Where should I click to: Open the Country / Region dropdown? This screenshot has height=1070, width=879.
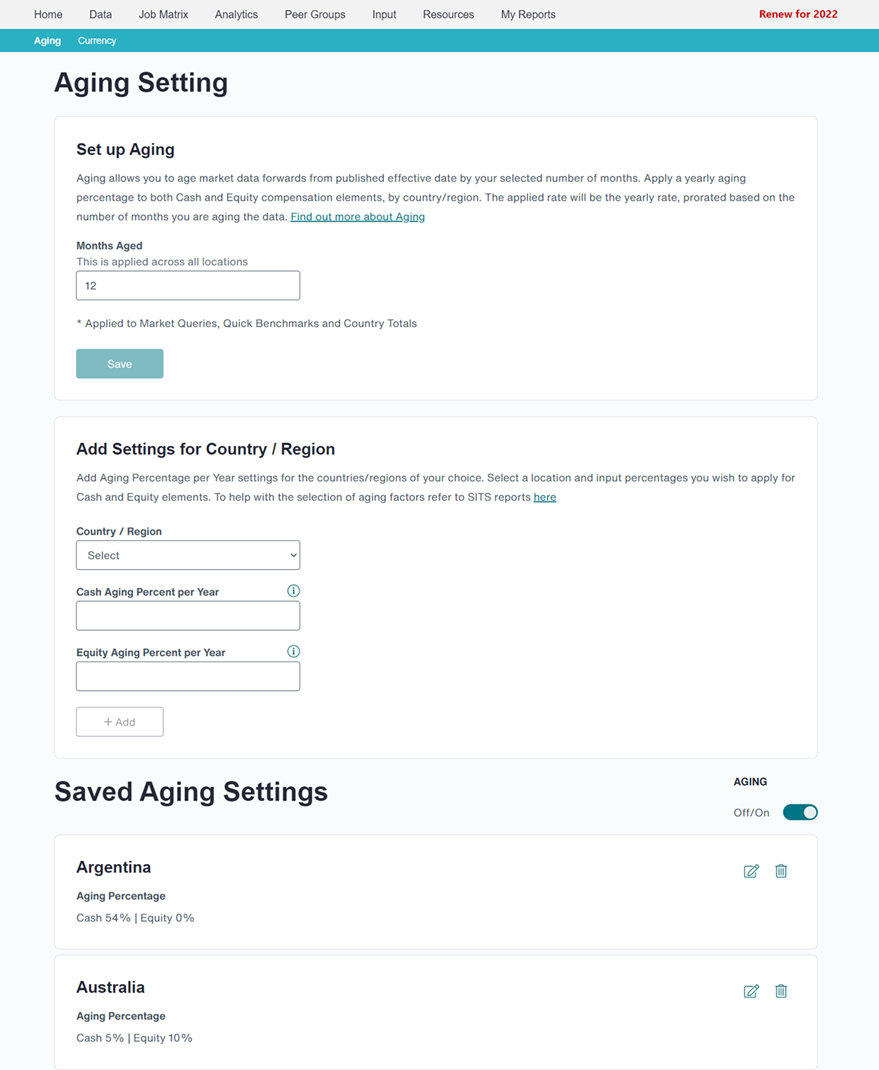188,555
